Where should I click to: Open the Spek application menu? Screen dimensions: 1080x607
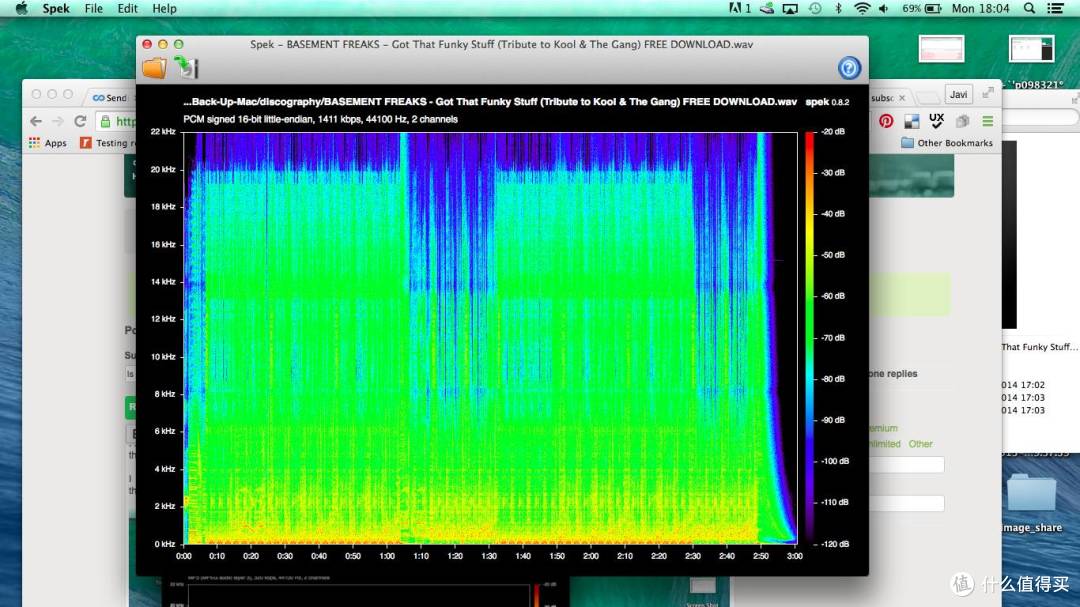56,8
